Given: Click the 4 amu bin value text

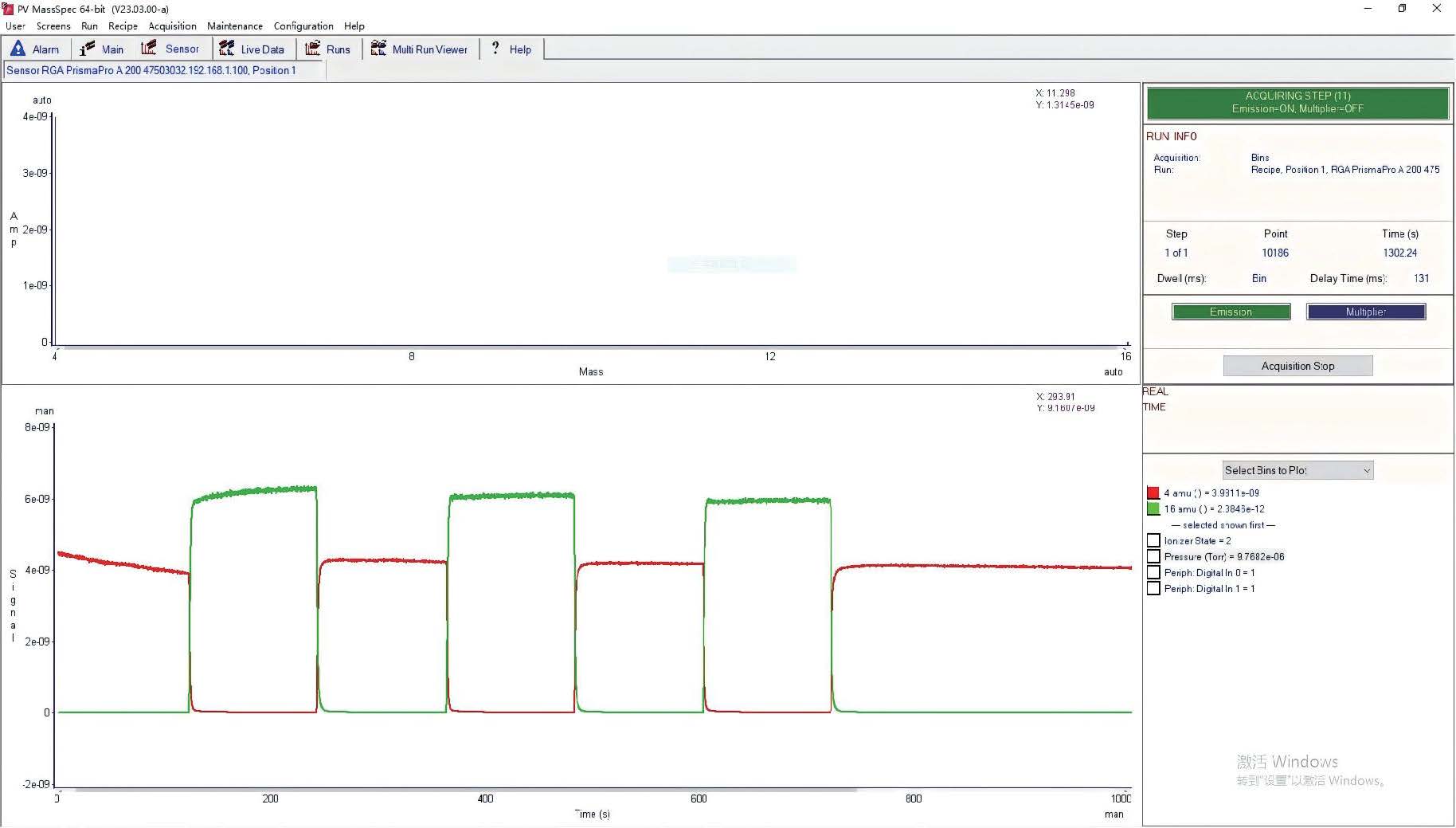Looking at the screenshot, I should point(1211,493).
